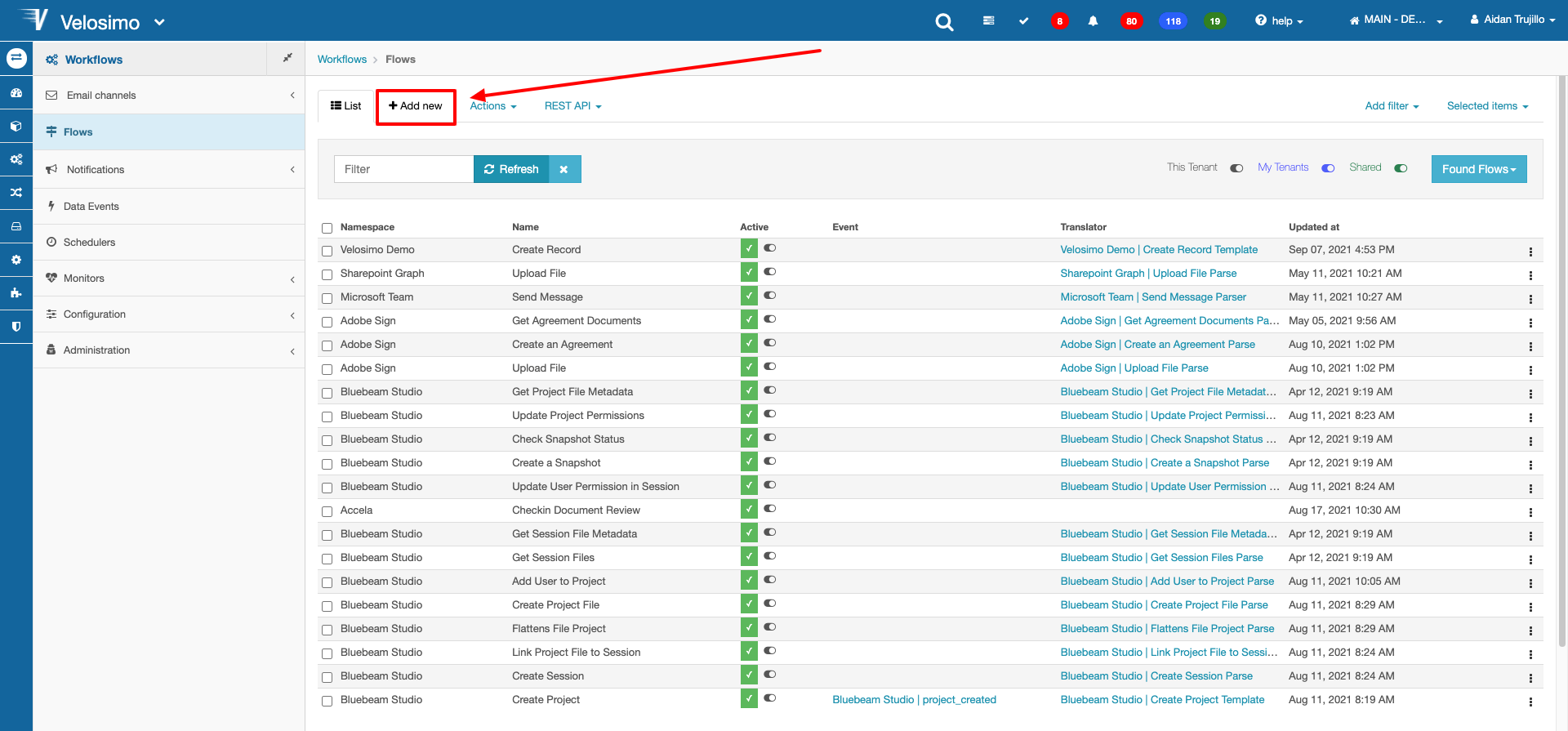Open Data Events in sidebar
The image size is (1568, 731).
pyautogui.click(x=169, y=207)
